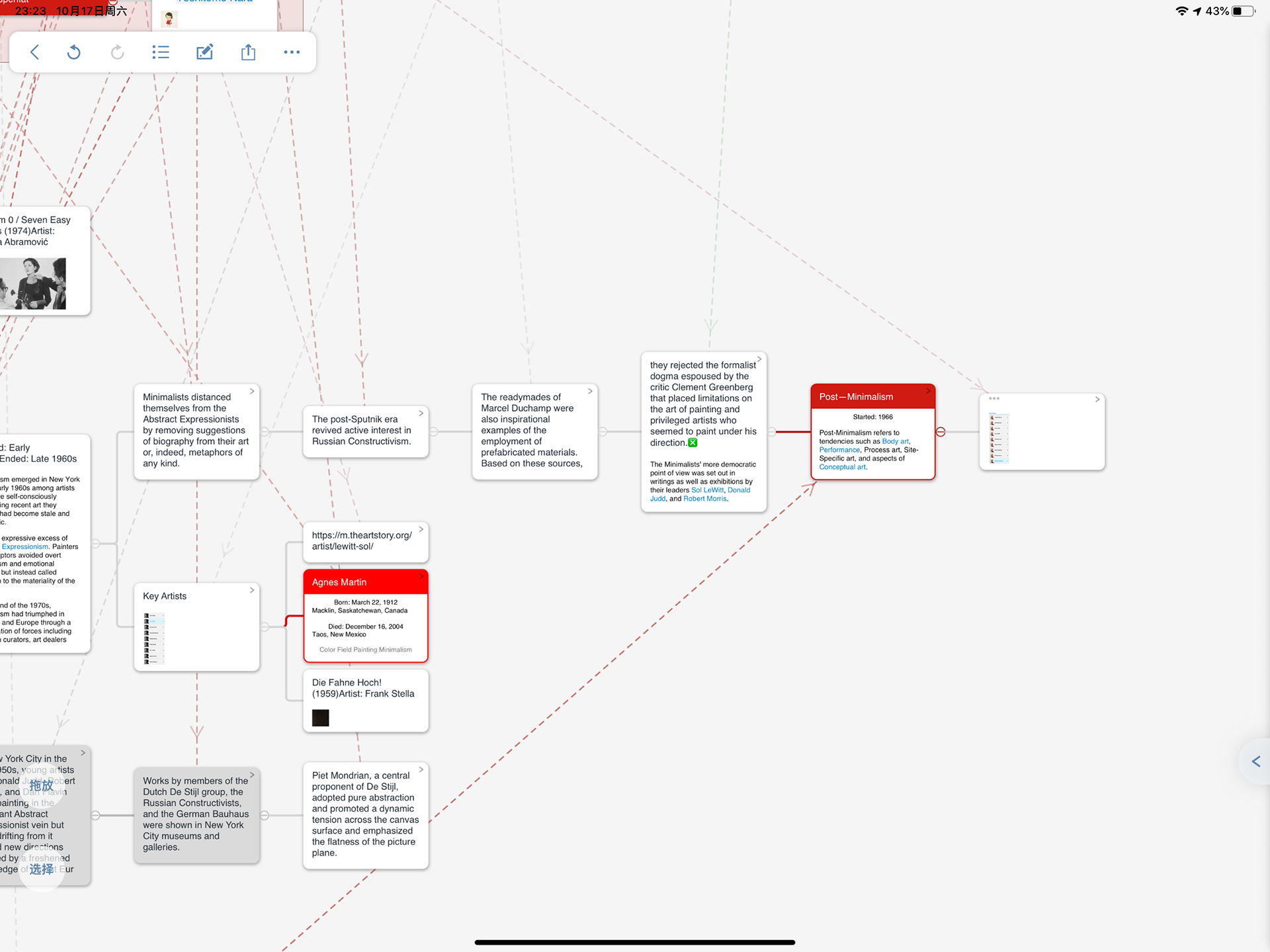The width and height of the screenshot is (1270, 952).
Task: Toggle branch node after Key Artists card
Action: [265, 627]
